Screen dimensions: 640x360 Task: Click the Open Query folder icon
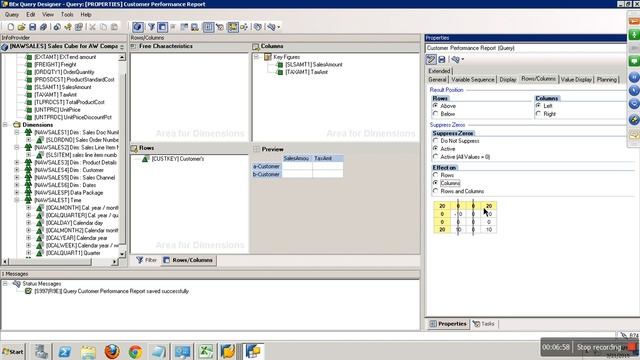tap(21, 27)
